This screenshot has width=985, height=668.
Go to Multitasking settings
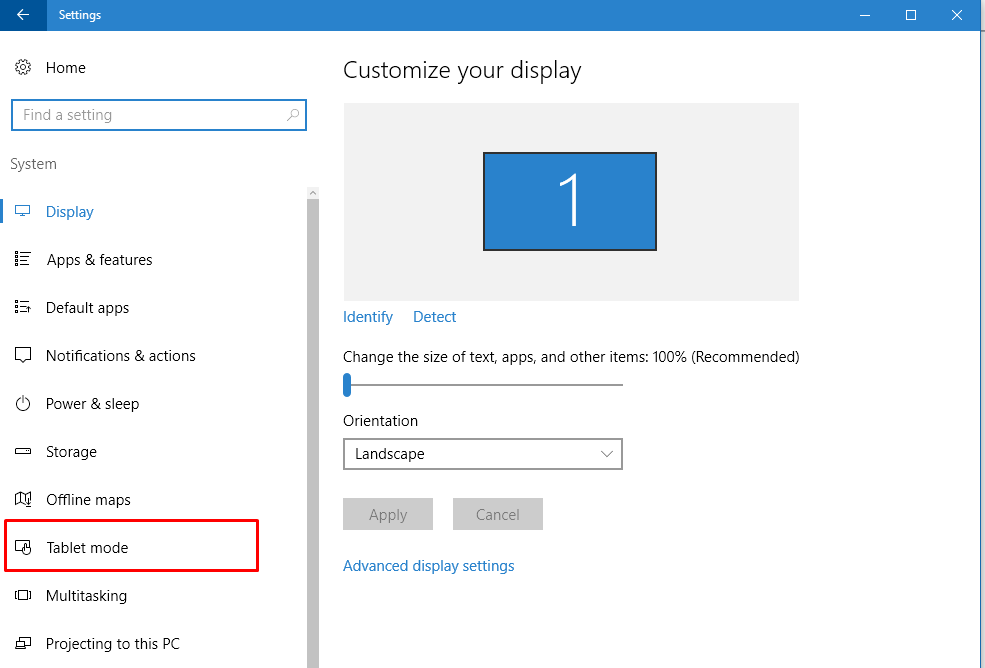pos(86,596)
